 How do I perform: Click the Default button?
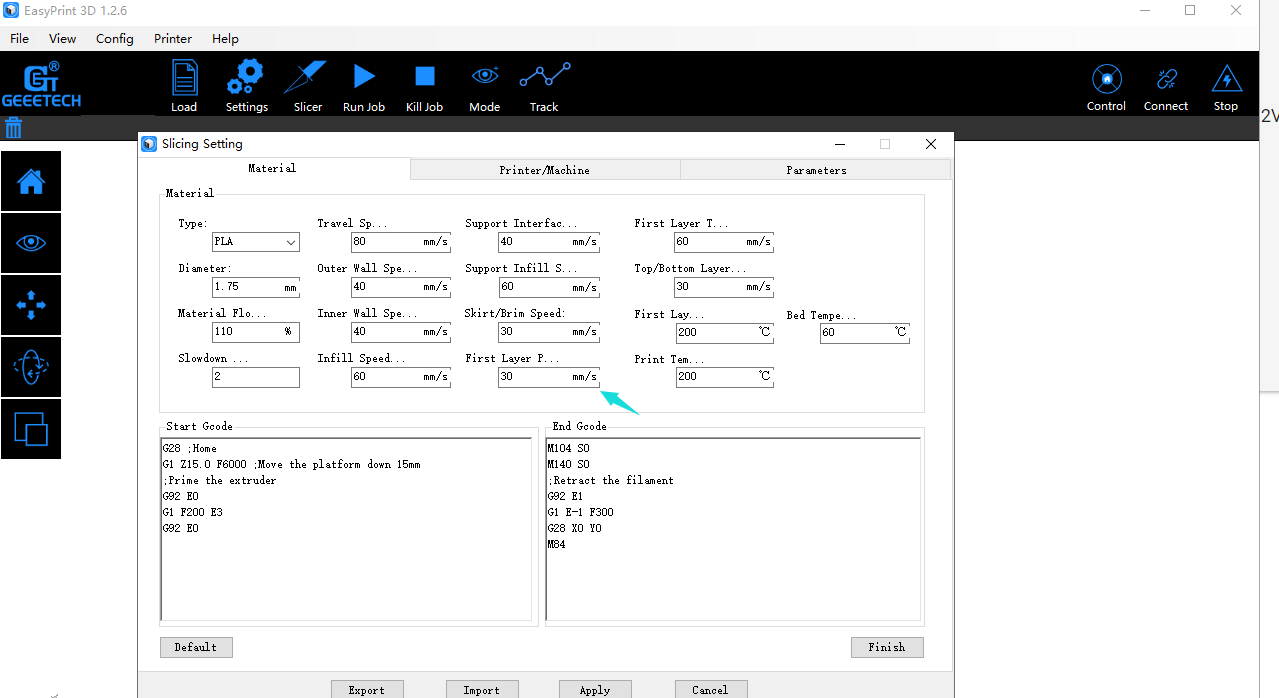click(196, 647)
